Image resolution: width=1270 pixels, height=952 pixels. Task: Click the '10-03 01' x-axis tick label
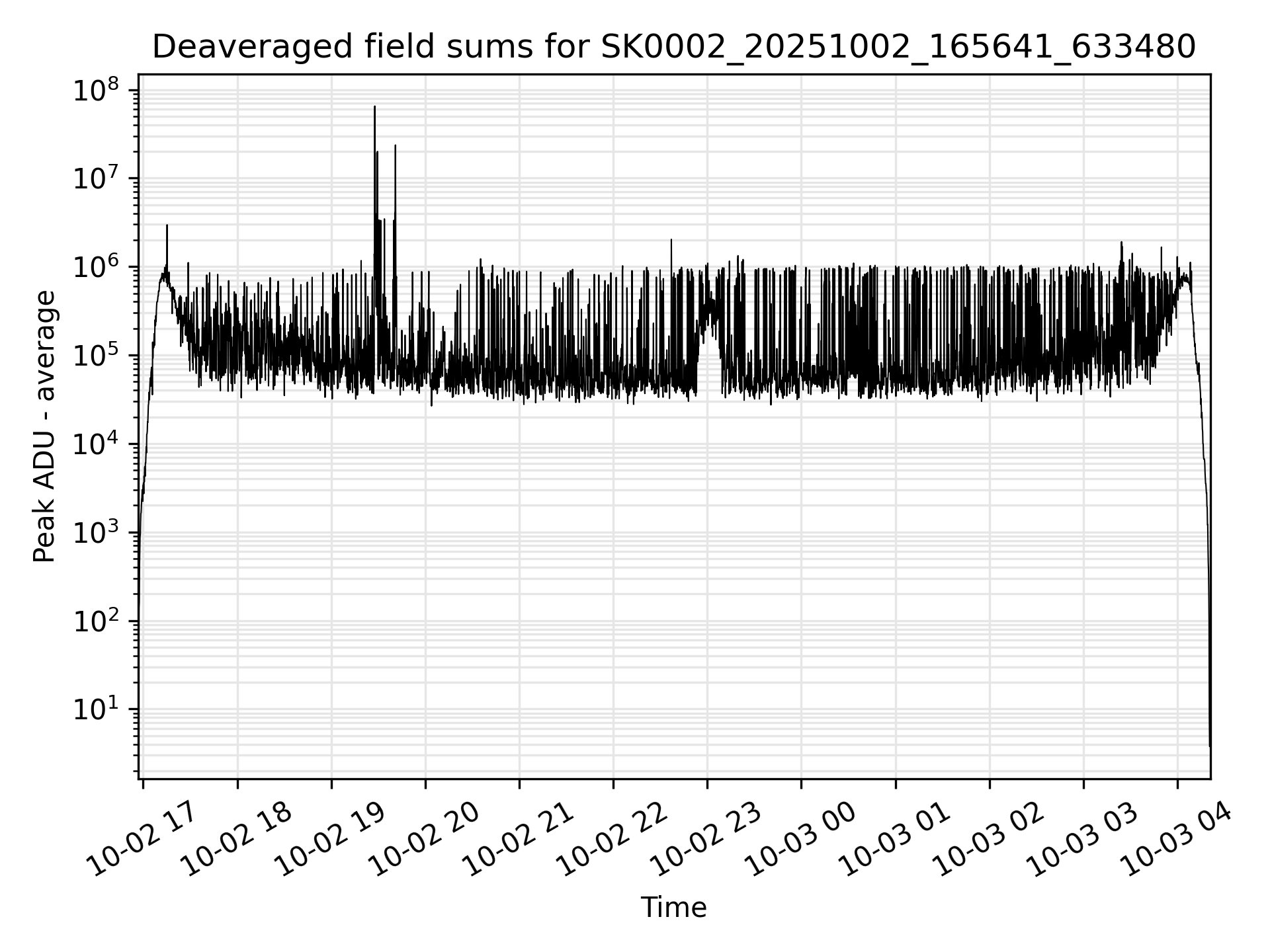click(x=896, y=839)
